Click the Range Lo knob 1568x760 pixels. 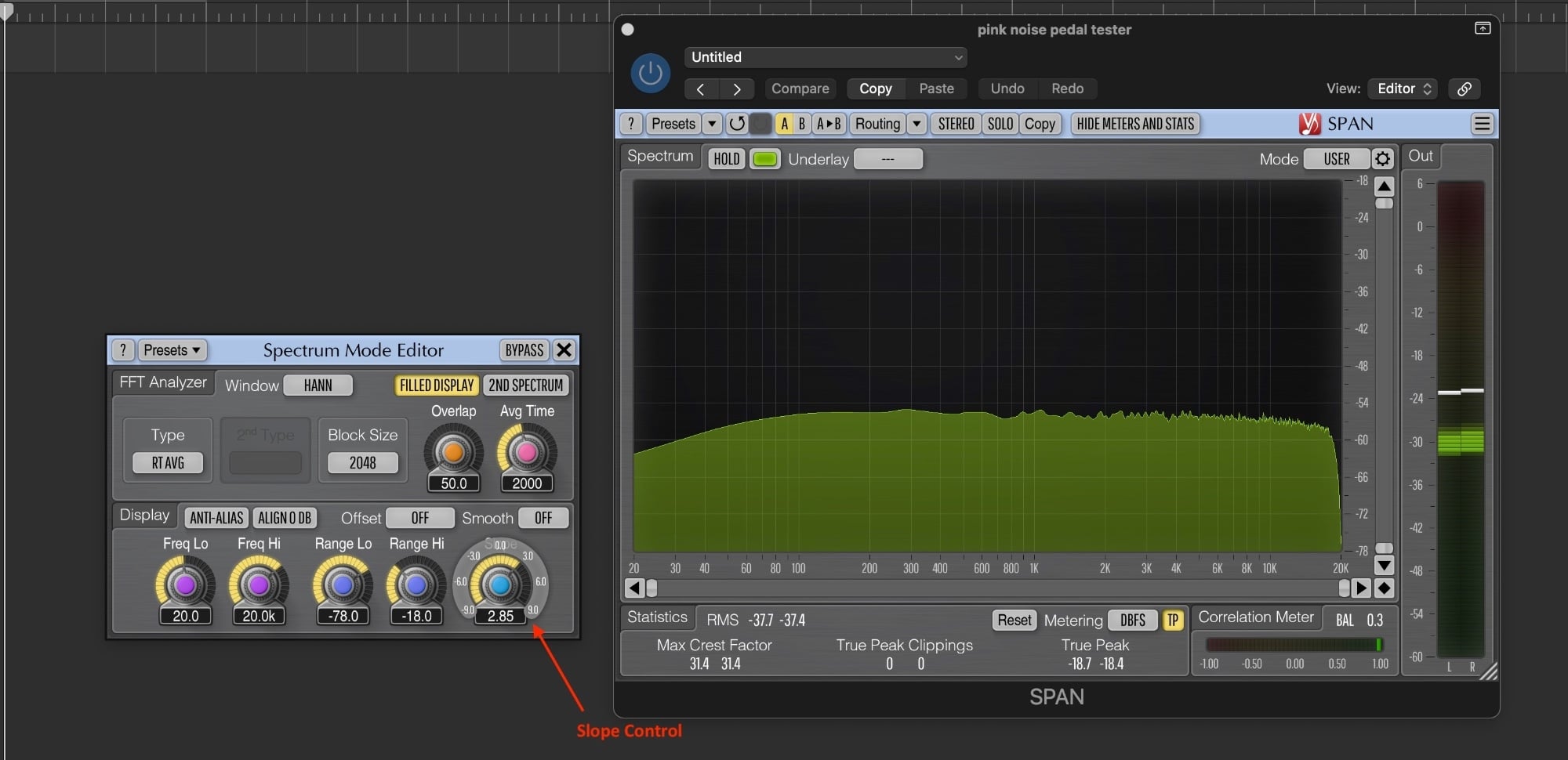(x=343, y=584)
